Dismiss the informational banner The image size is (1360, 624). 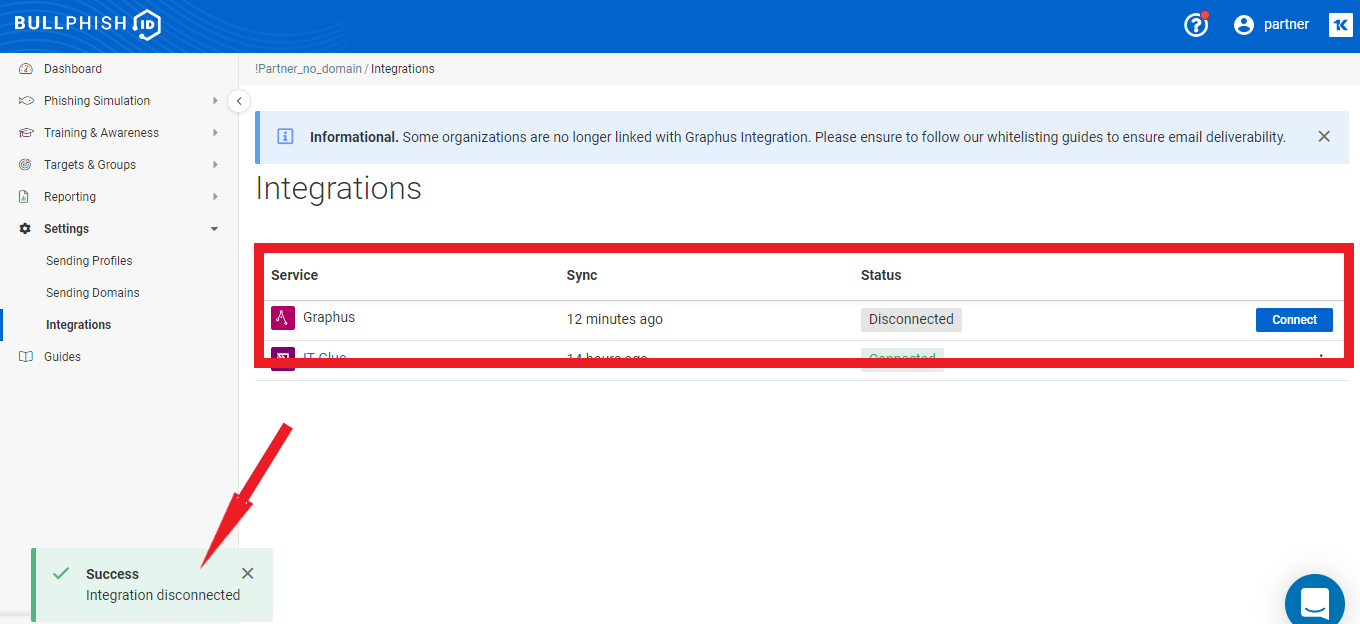(1324, 137)
